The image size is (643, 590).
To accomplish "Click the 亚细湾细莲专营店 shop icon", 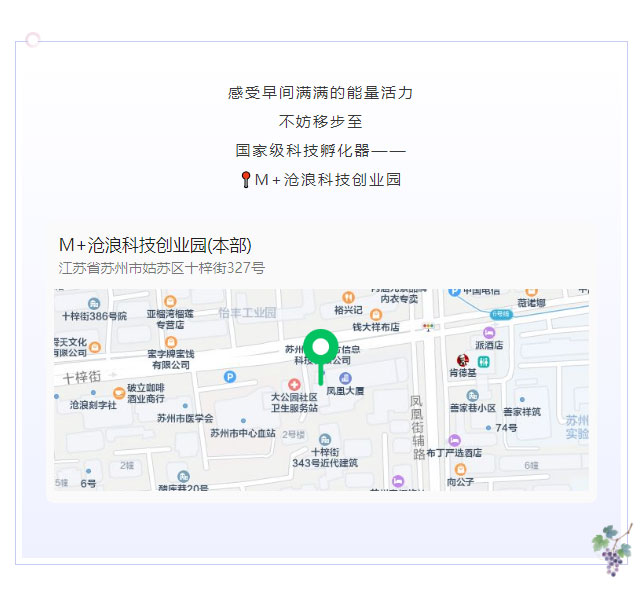I will pyautogui.click(x=170, y=301).
